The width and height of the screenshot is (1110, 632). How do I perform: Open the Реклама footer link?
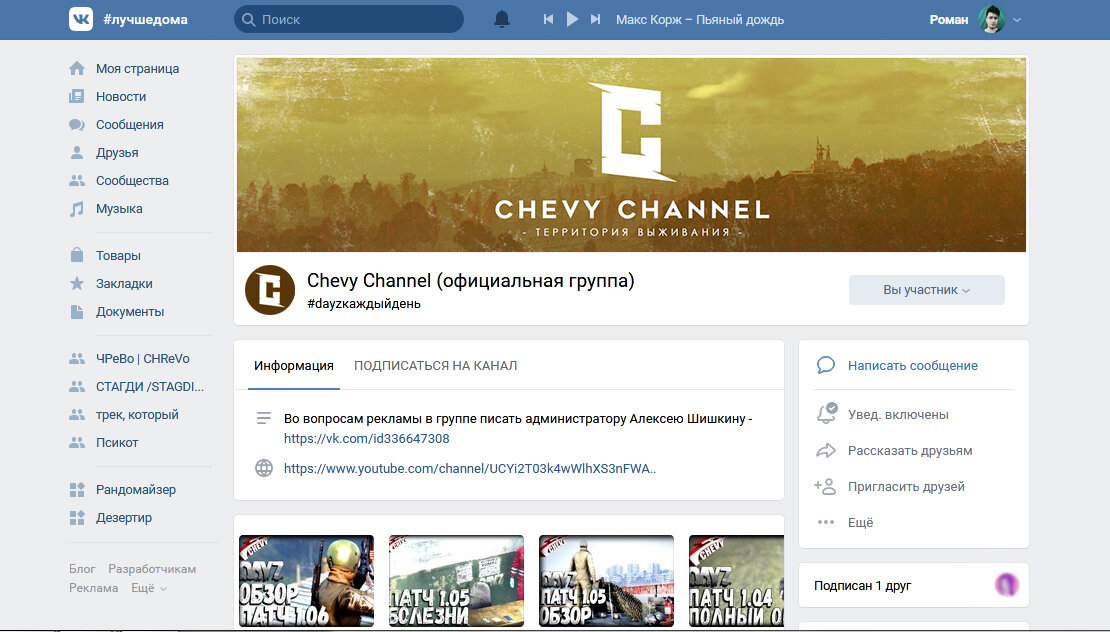click(93, 587)
